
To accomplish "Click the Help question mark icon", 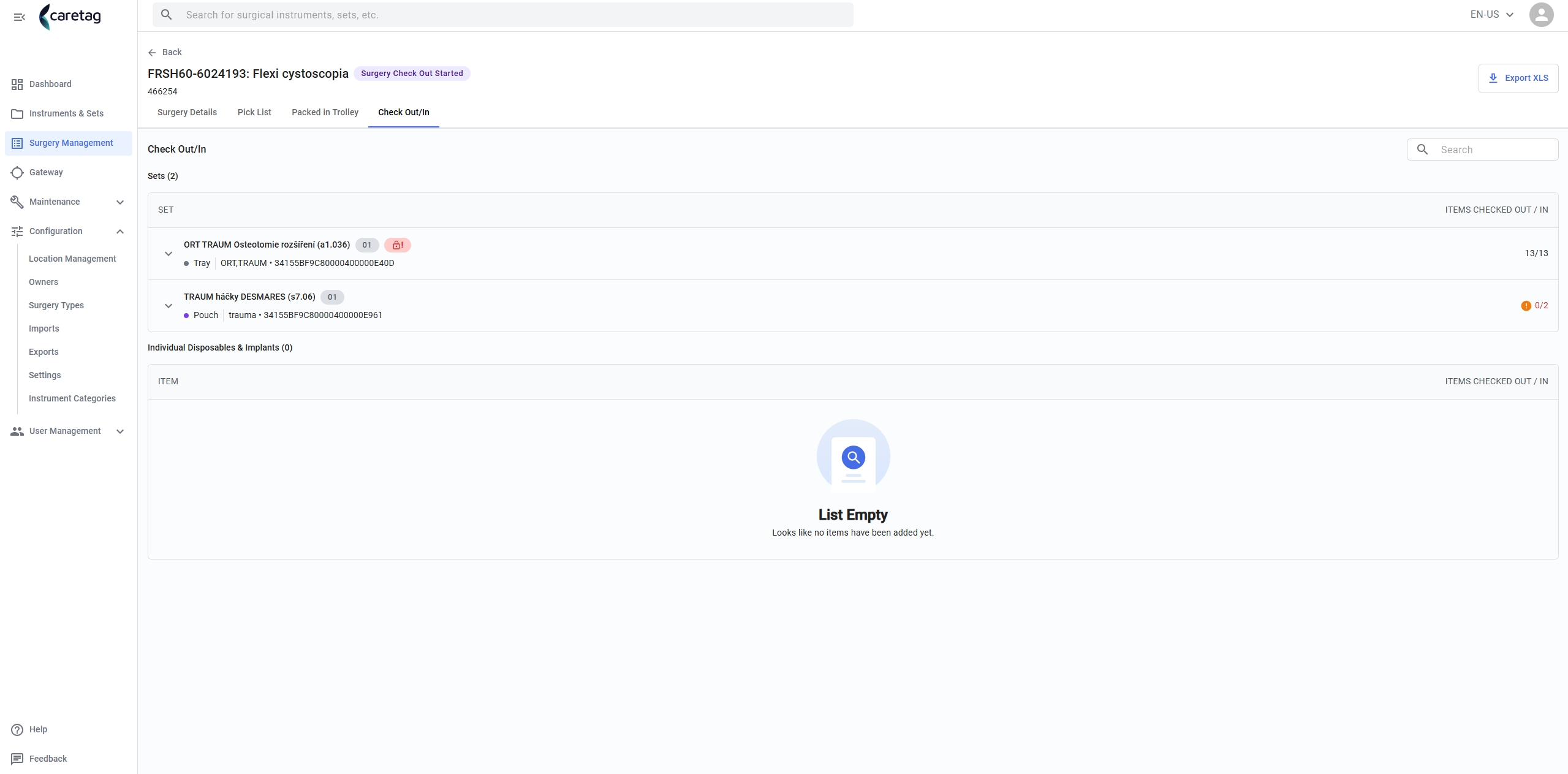I will [x=17, y=730].
